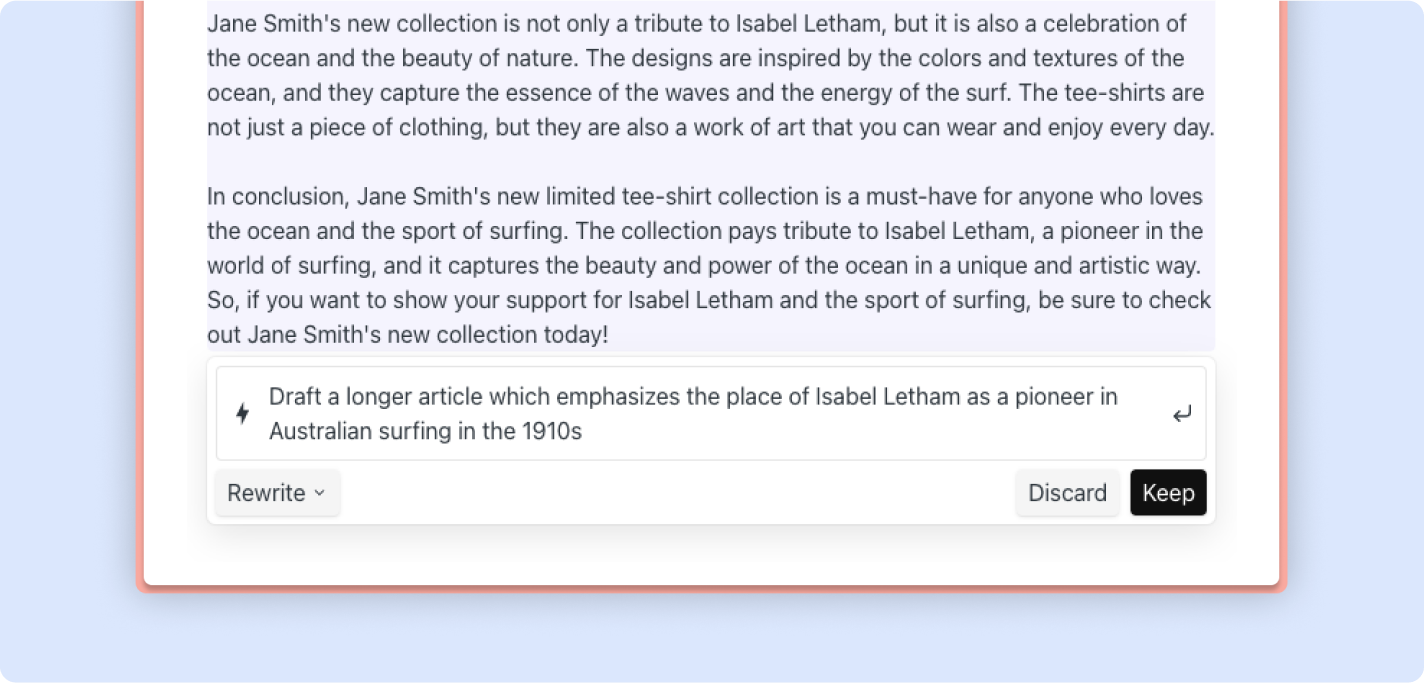Submit the prompt with the return arrow icon
The height and width of the screenshot is (683, 1424).
(1182, 414)
